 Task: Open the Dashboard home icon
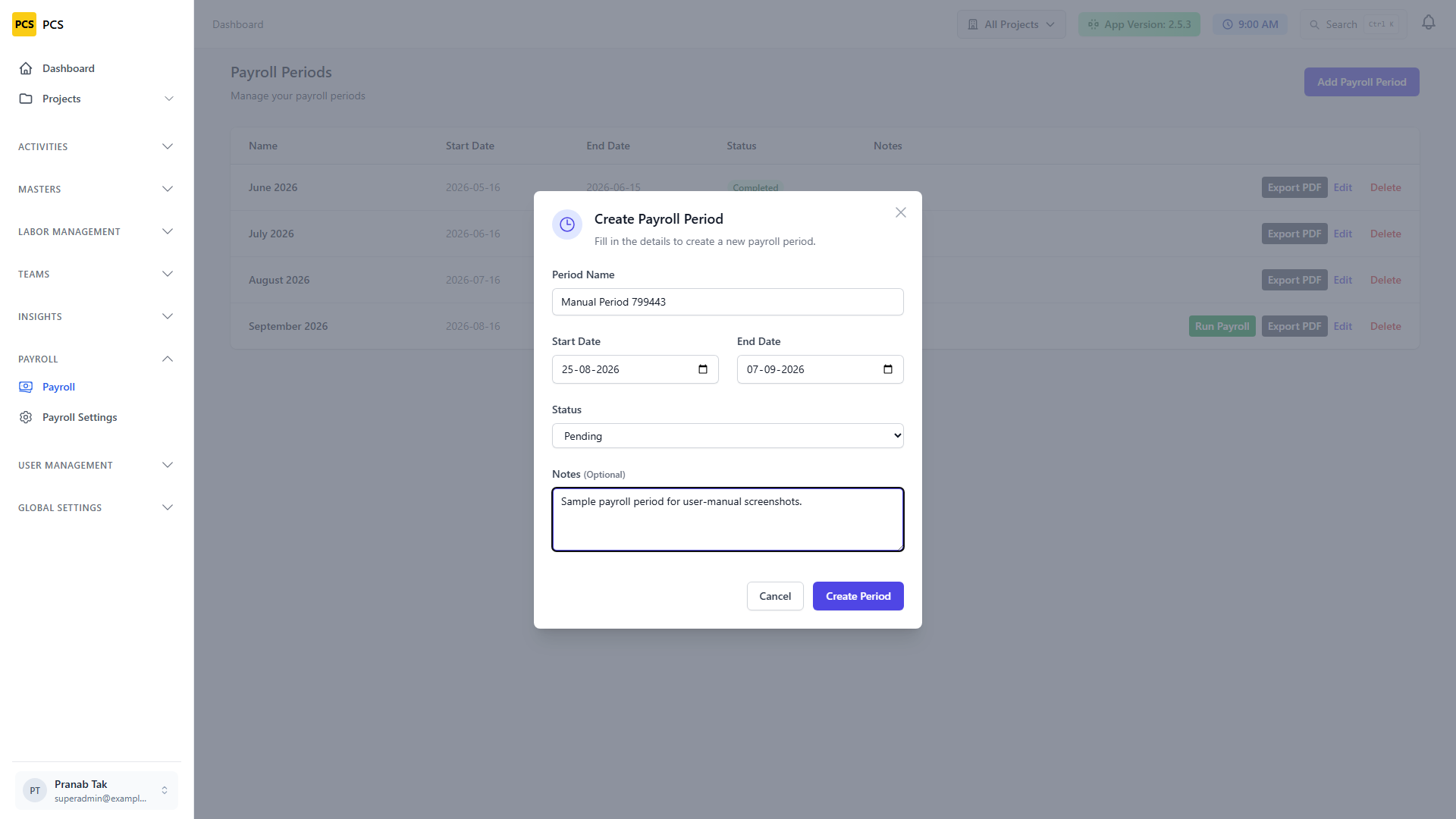(x=26, y=68)
